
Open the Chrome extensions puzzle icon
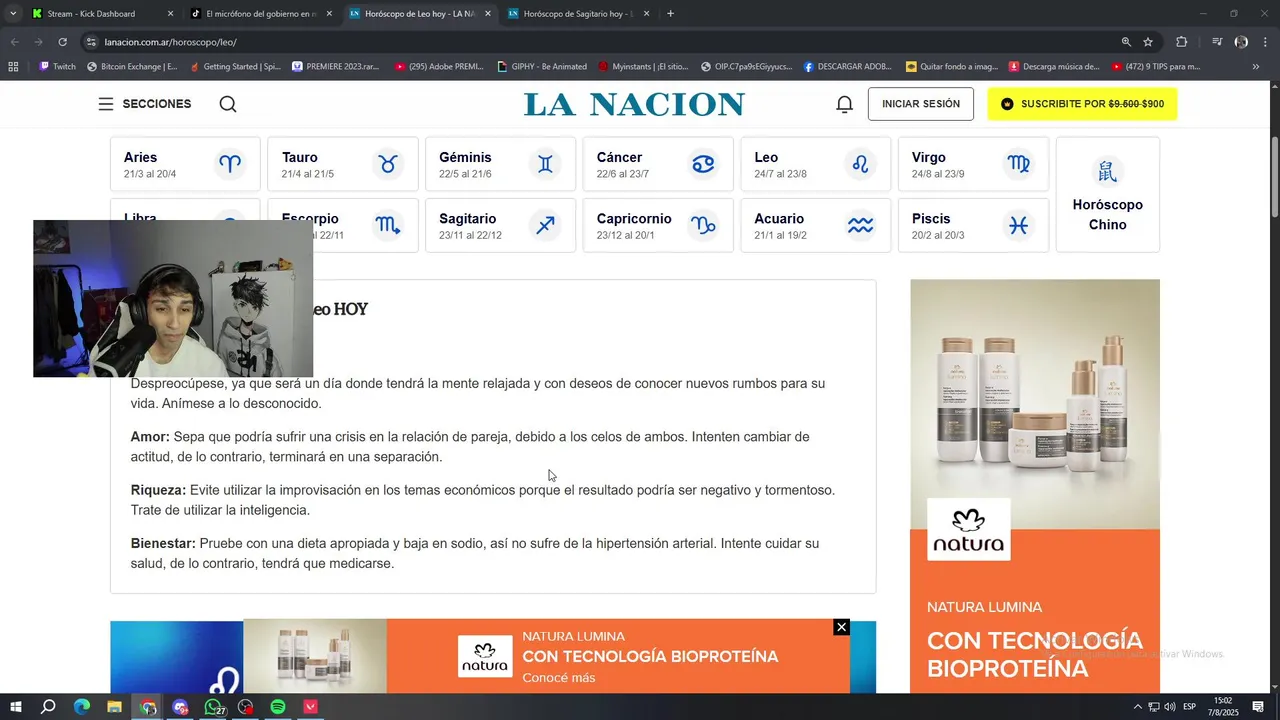[1181, 42]
